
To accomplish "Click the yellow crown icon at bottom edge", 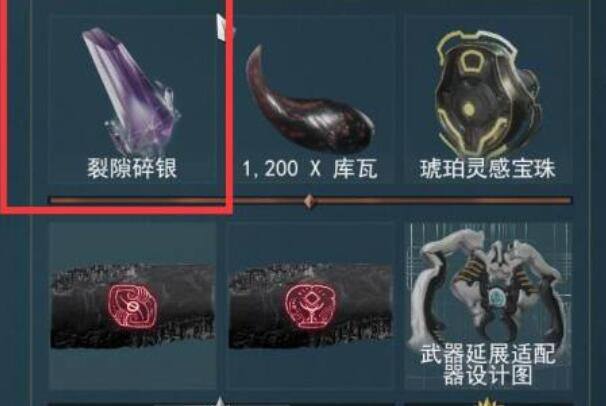I will click(x=486, y=402).
